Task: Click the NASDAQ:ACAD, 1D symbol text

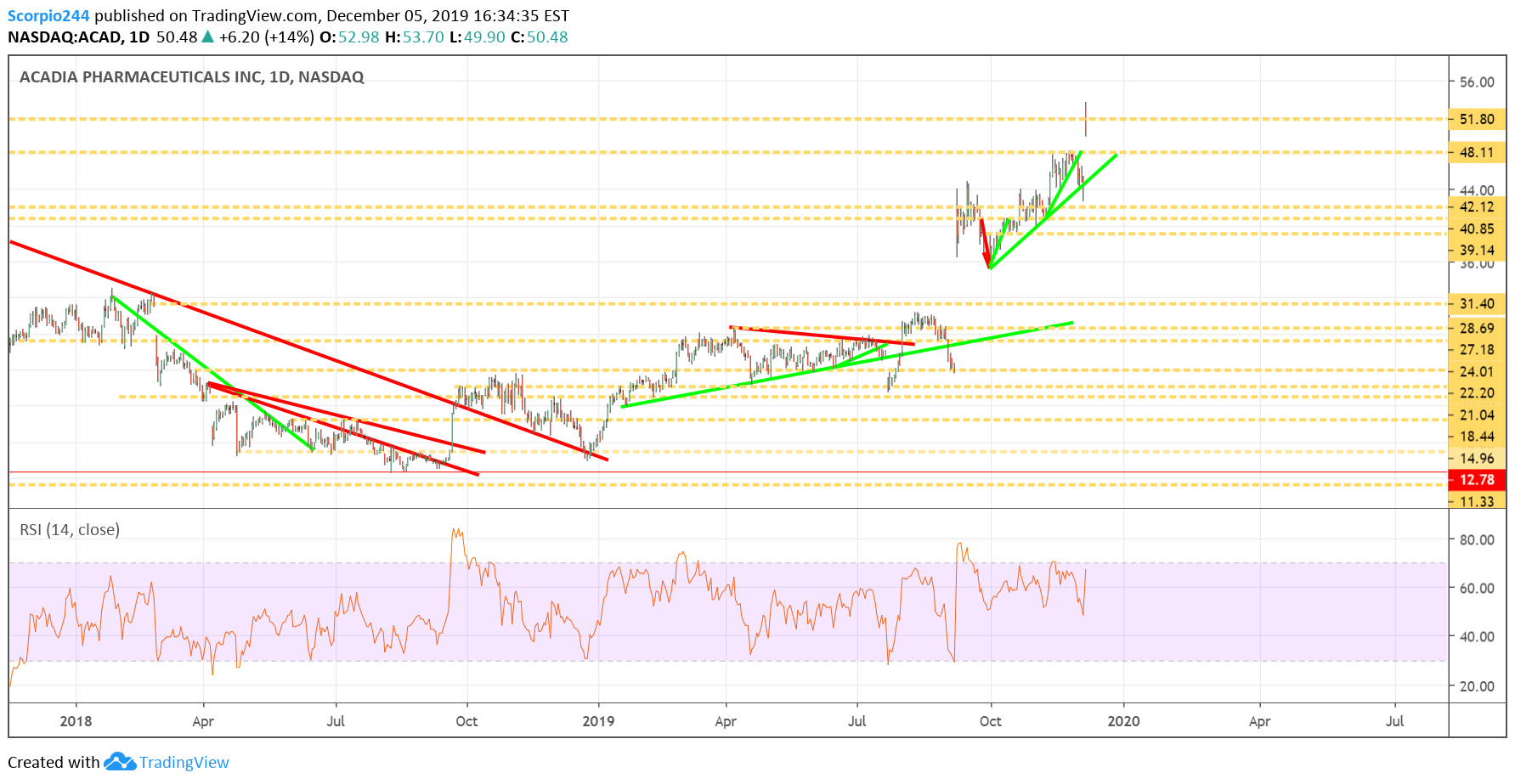Action: pos(79,37)
